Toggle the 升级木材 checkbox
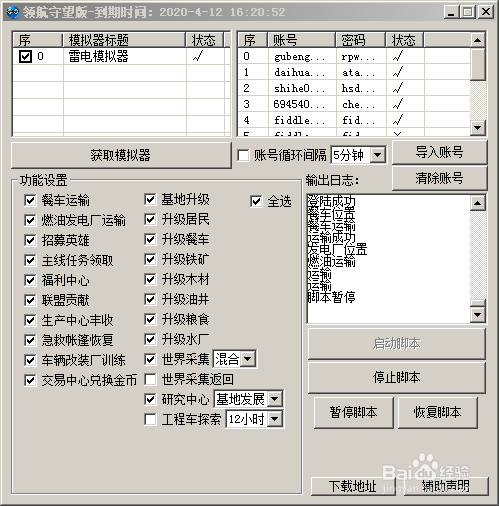 click(x=150, y=279)
